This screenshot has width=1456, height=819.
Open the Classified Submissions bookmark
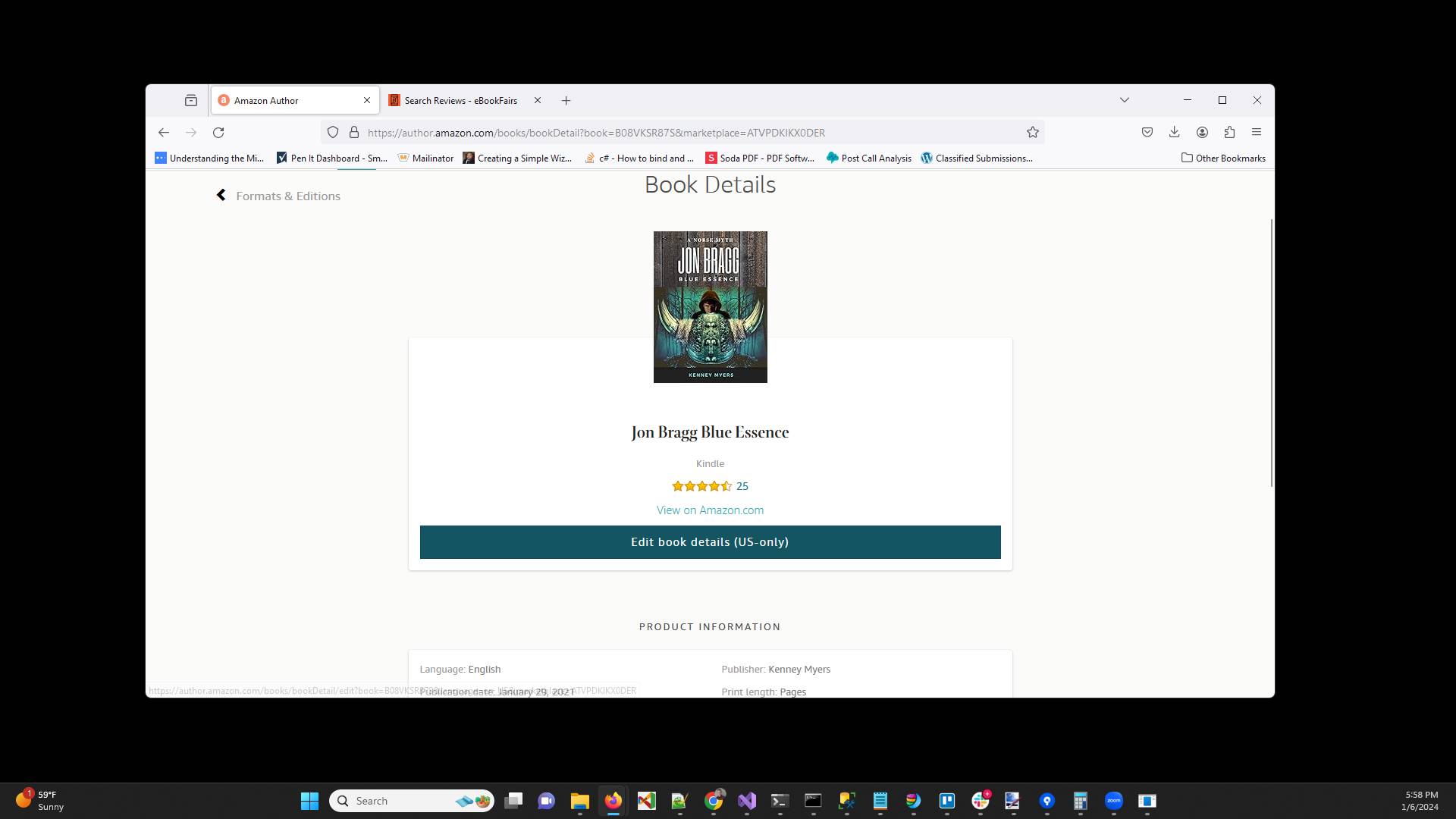[977, 158]
